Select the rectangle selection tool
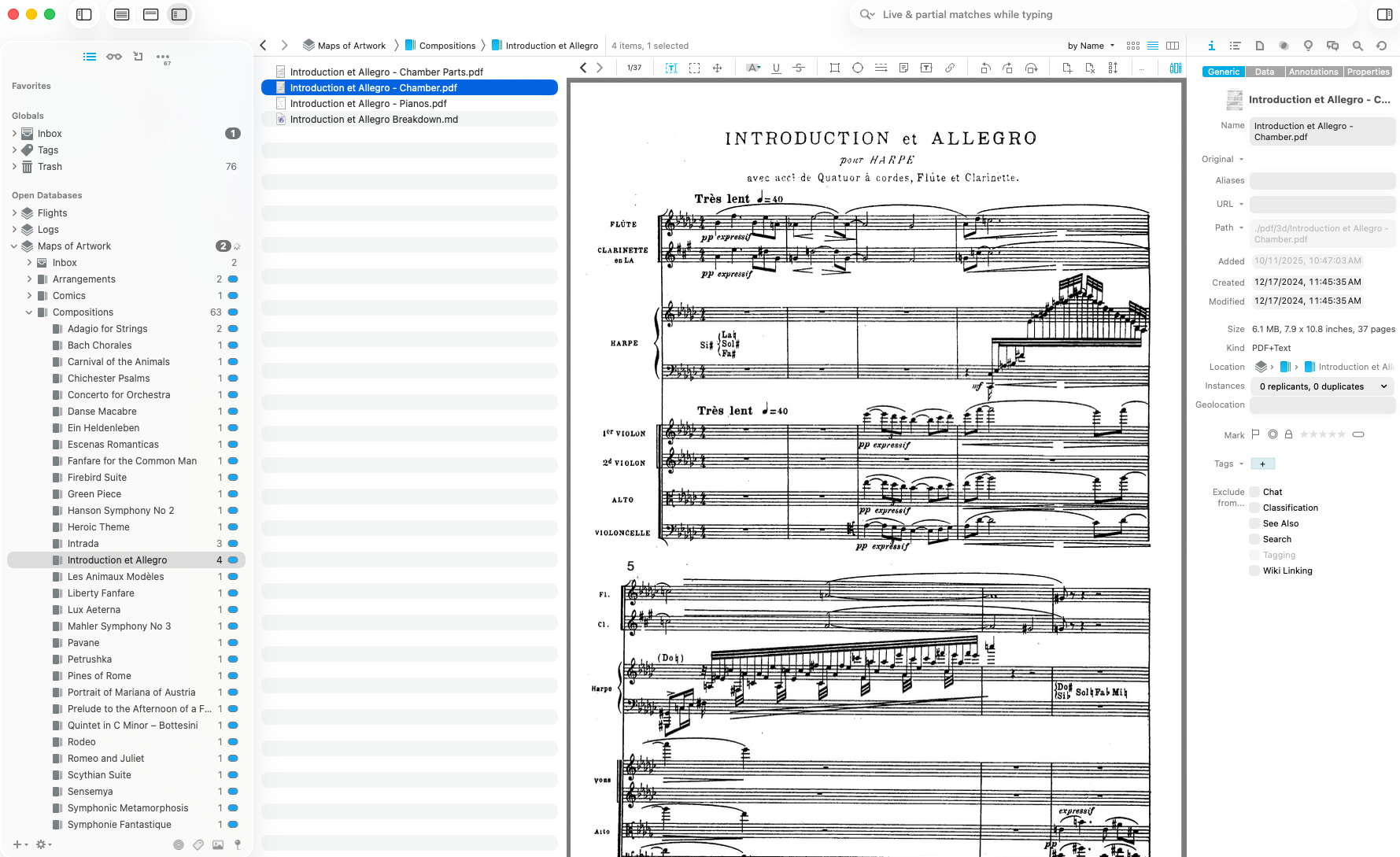 (x=694, y=68)
